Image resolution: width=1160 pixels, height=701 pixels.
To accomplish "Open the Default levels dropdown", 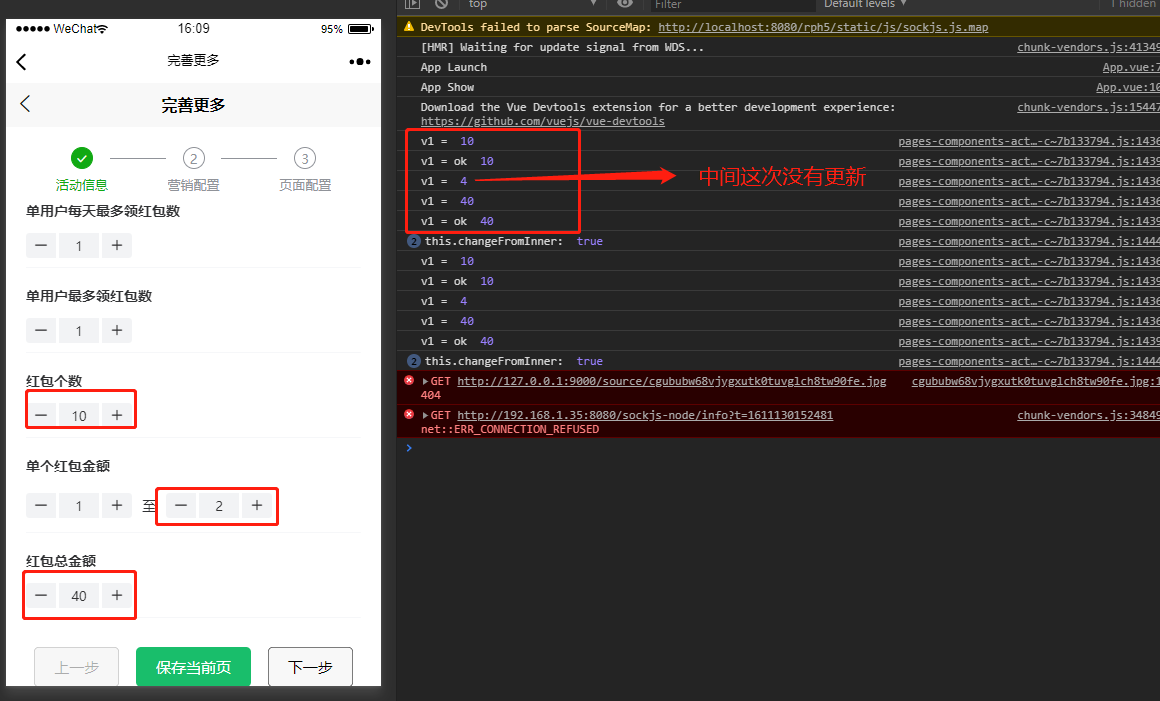I will coord(865,4).
